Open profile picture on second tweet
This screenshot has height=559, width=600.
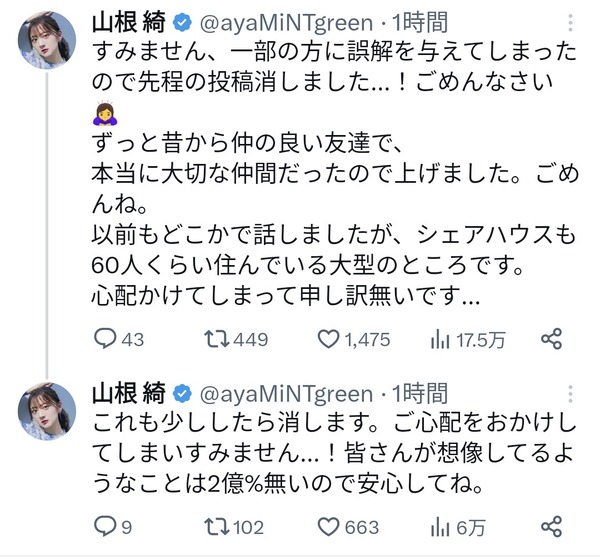[x=44, y=410]
